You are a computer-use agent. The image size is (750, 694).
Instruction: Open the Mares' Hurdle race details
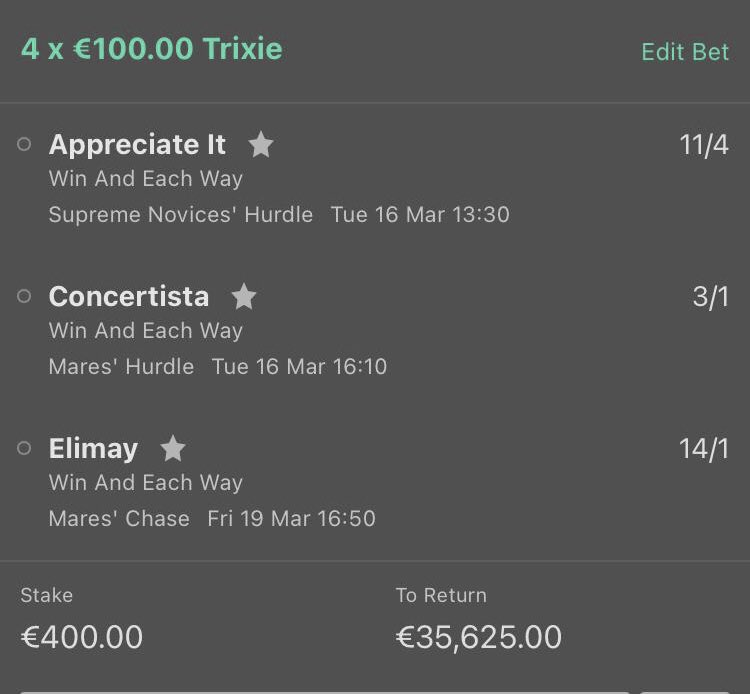click(121, 367)
